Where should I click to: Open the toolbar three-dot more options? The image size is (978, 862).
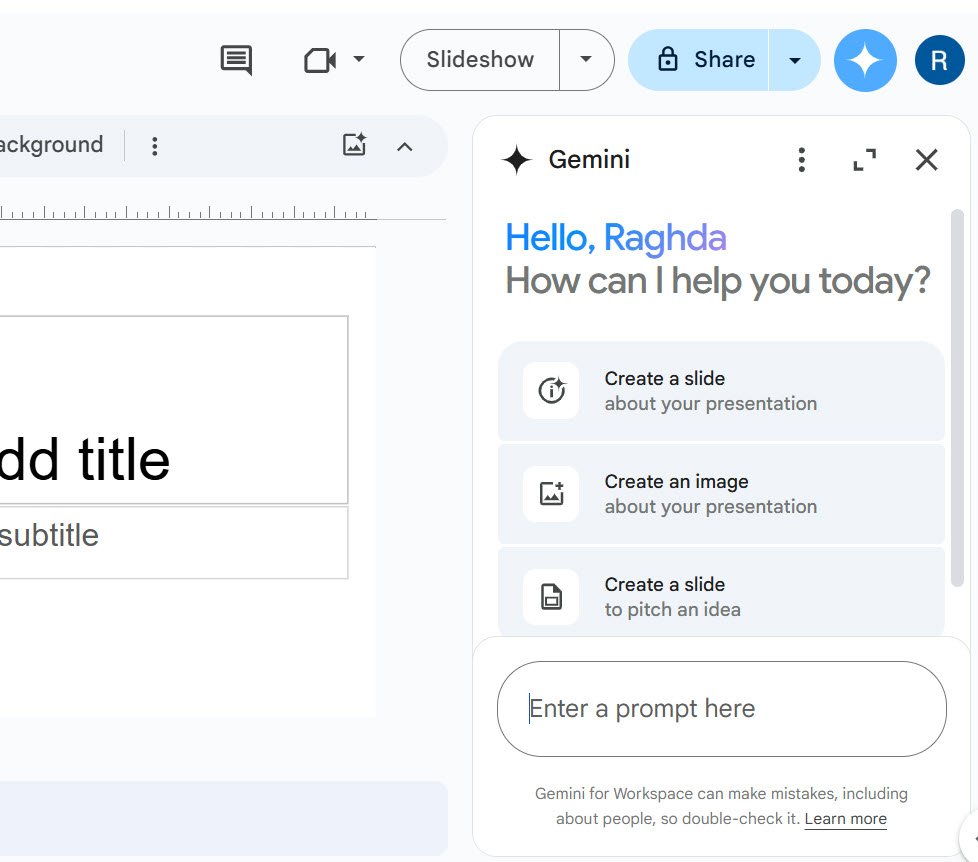tap(154, 146)
